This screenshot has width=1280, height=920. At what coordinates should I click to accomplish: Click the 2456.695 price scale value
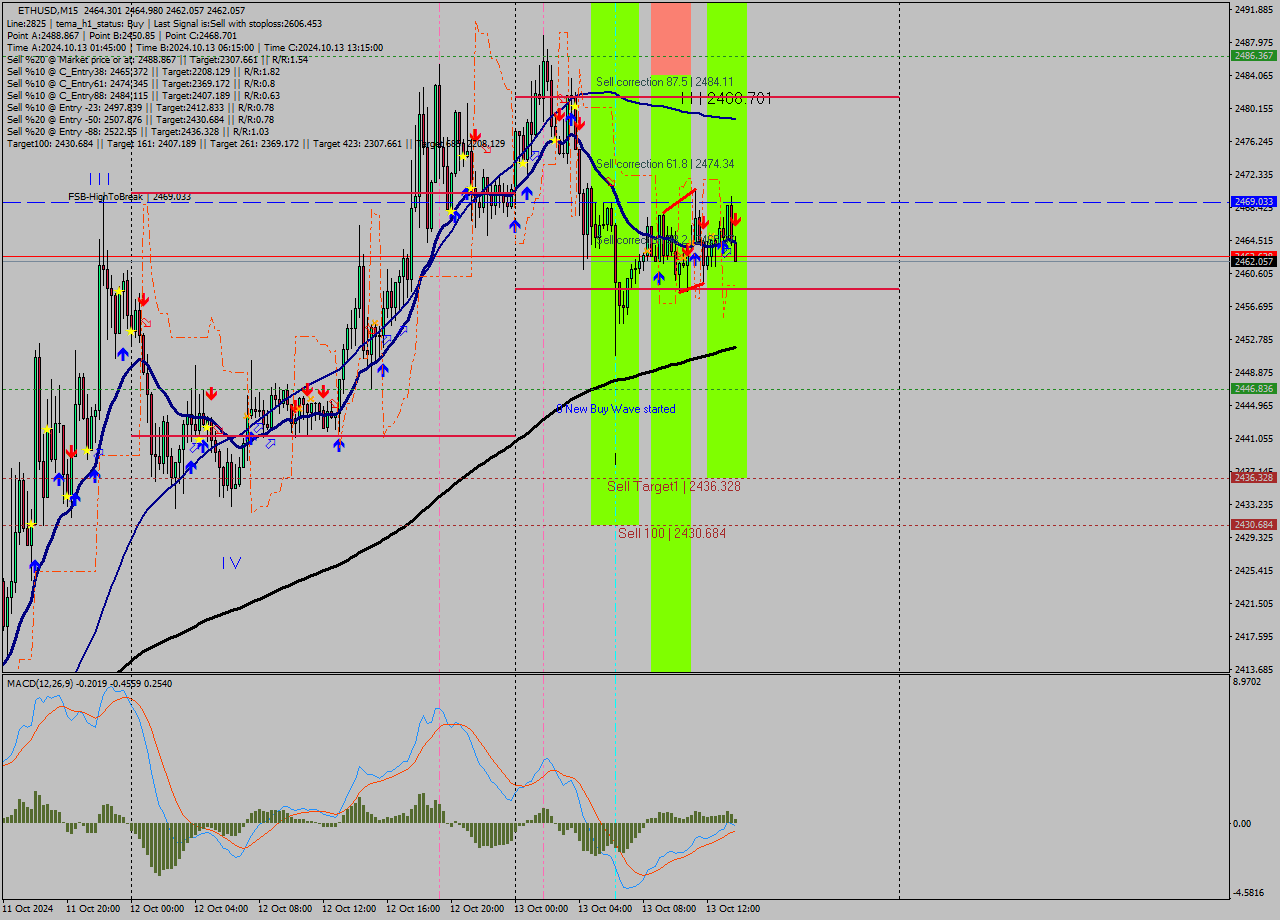(x=1254, y=307)
